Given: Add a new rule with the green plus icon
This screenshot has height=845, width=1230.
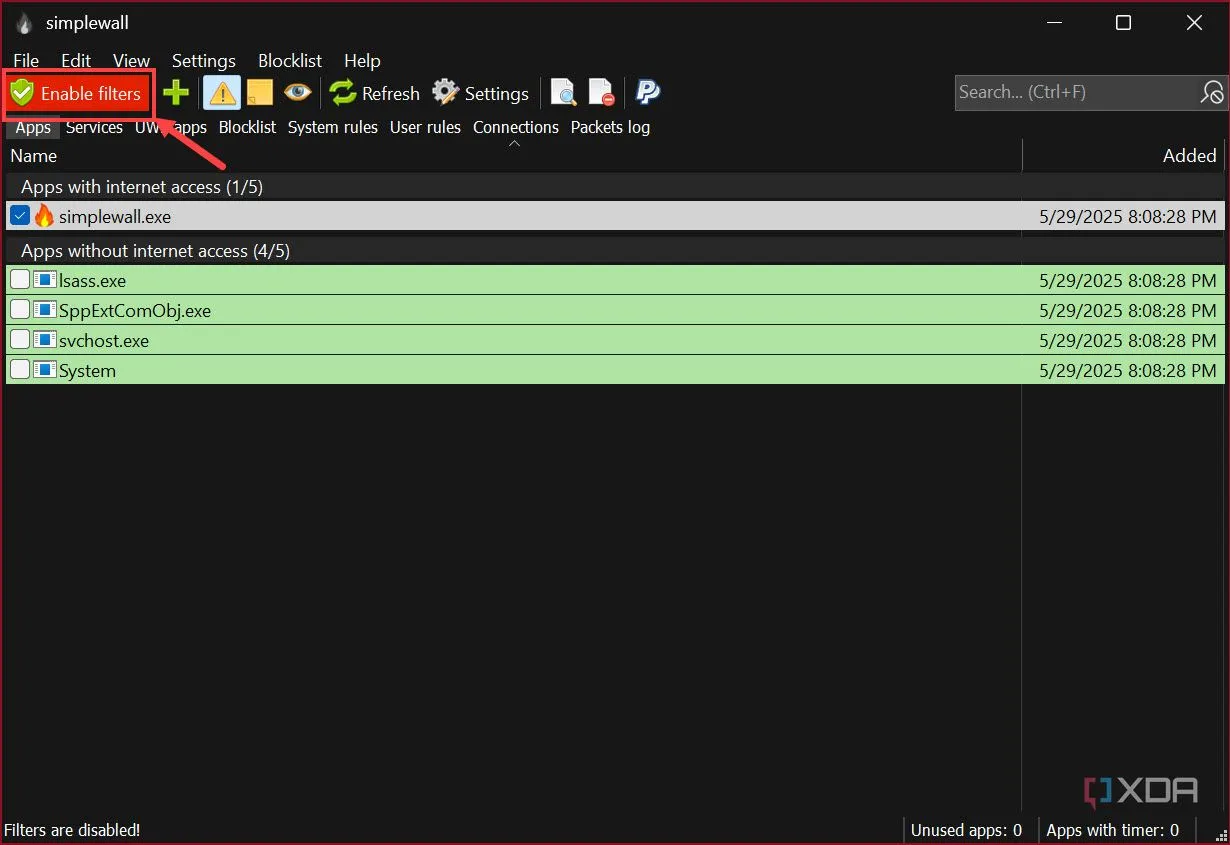Looking at the screenshot, I should coord(176,93).
